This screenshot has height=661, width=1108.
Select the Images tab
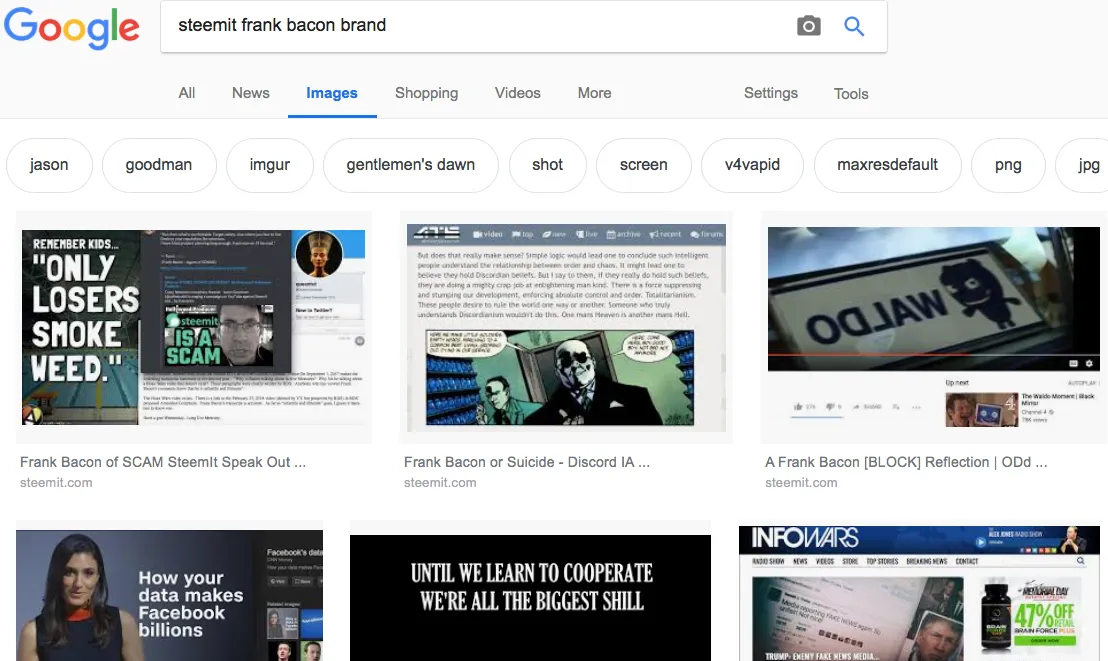[x=331, y=93]
